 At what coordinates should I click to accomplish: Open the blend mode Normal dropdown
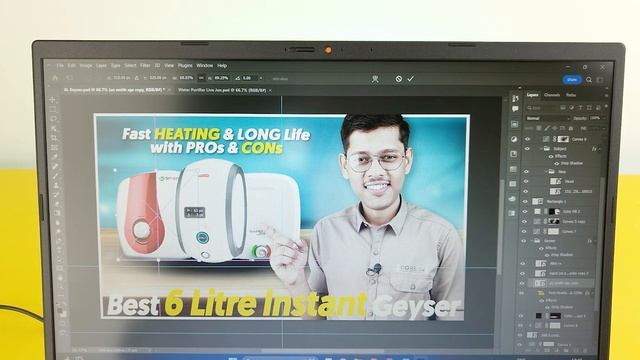pyautogui.click(x=547, y=118)
